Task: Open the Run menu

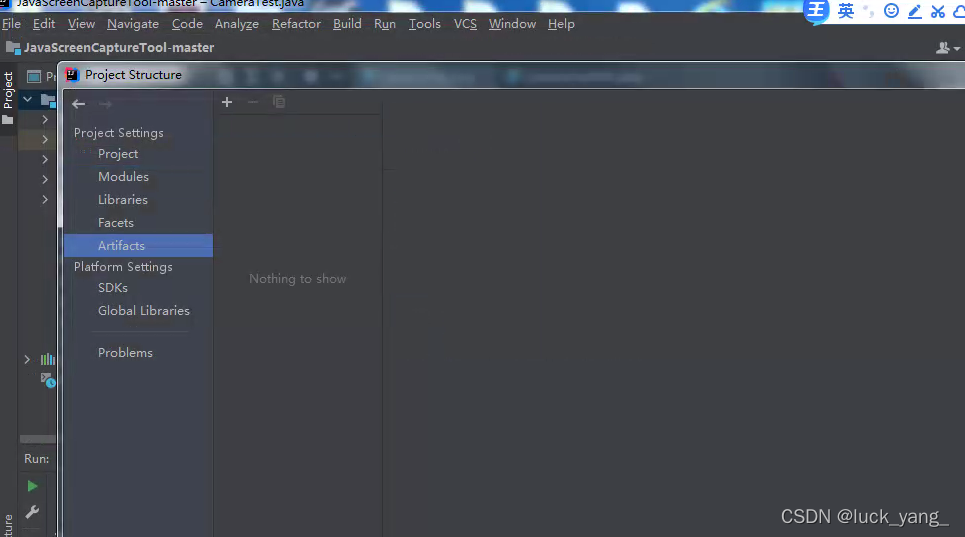Action: 385,24
